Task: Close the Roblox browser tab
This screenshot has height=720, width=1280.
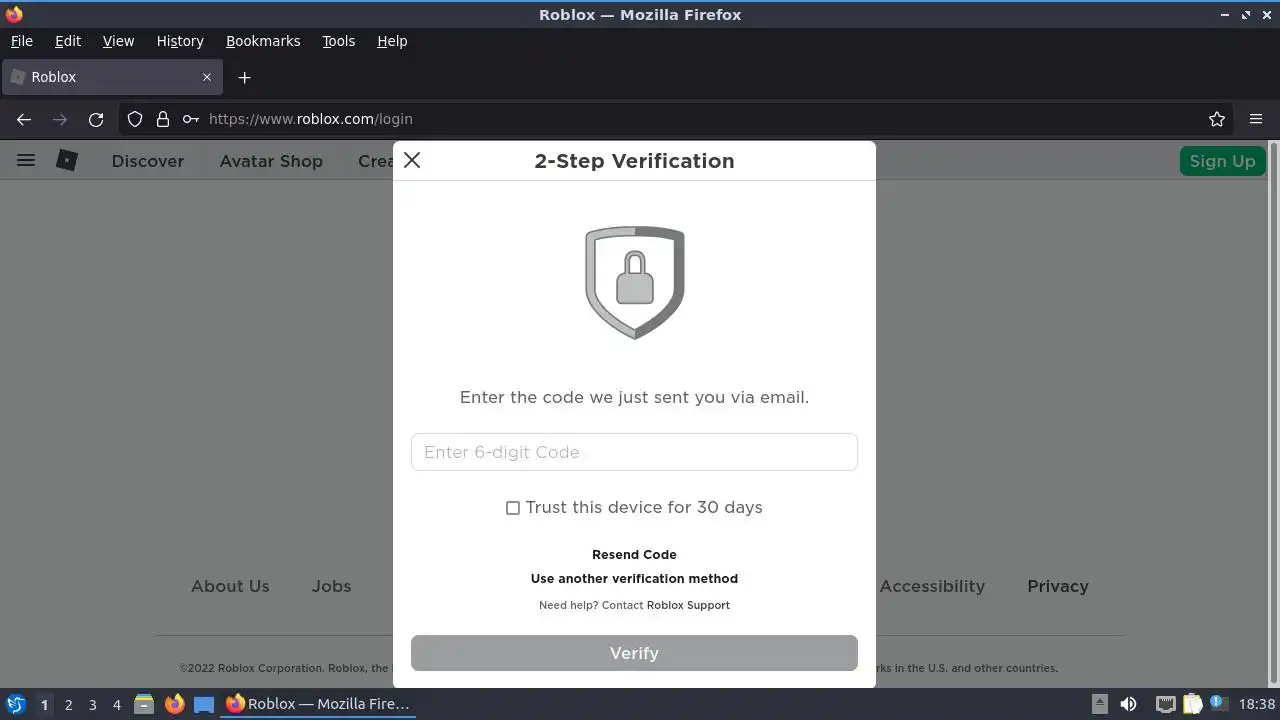Action: (207, 77)
